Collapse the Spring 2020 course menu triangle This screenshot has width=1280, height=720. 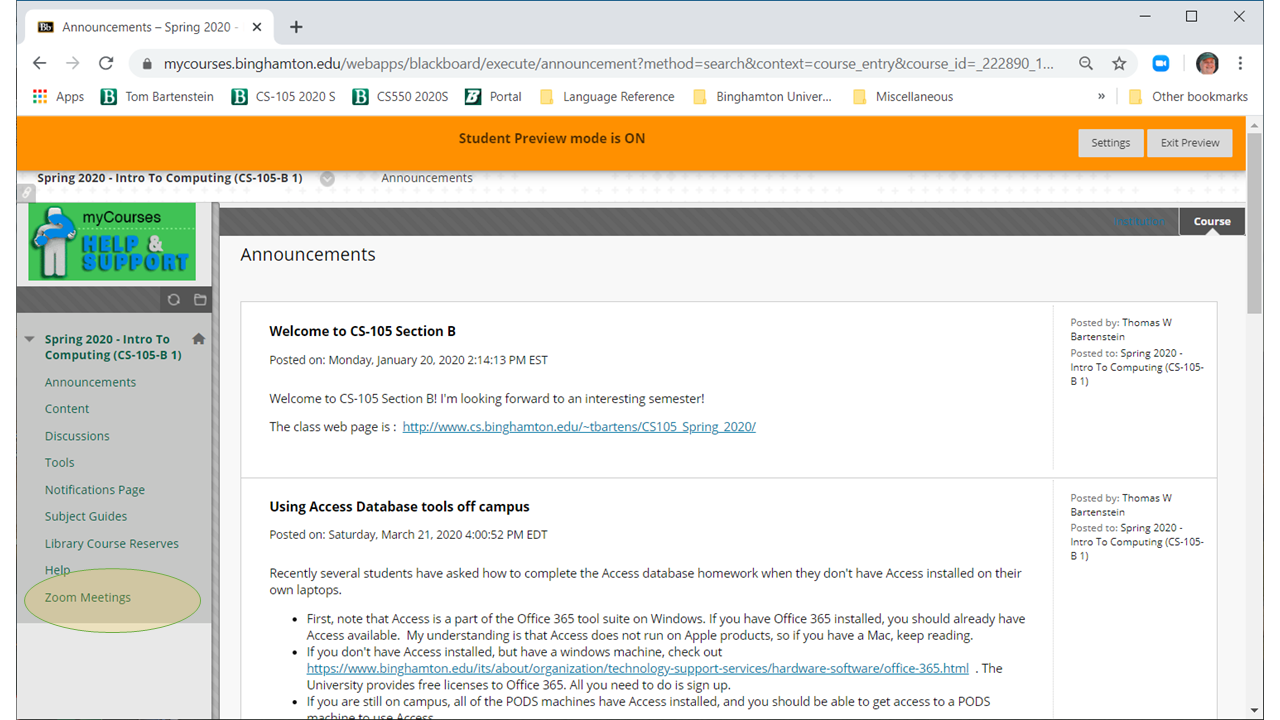point(30,340)
